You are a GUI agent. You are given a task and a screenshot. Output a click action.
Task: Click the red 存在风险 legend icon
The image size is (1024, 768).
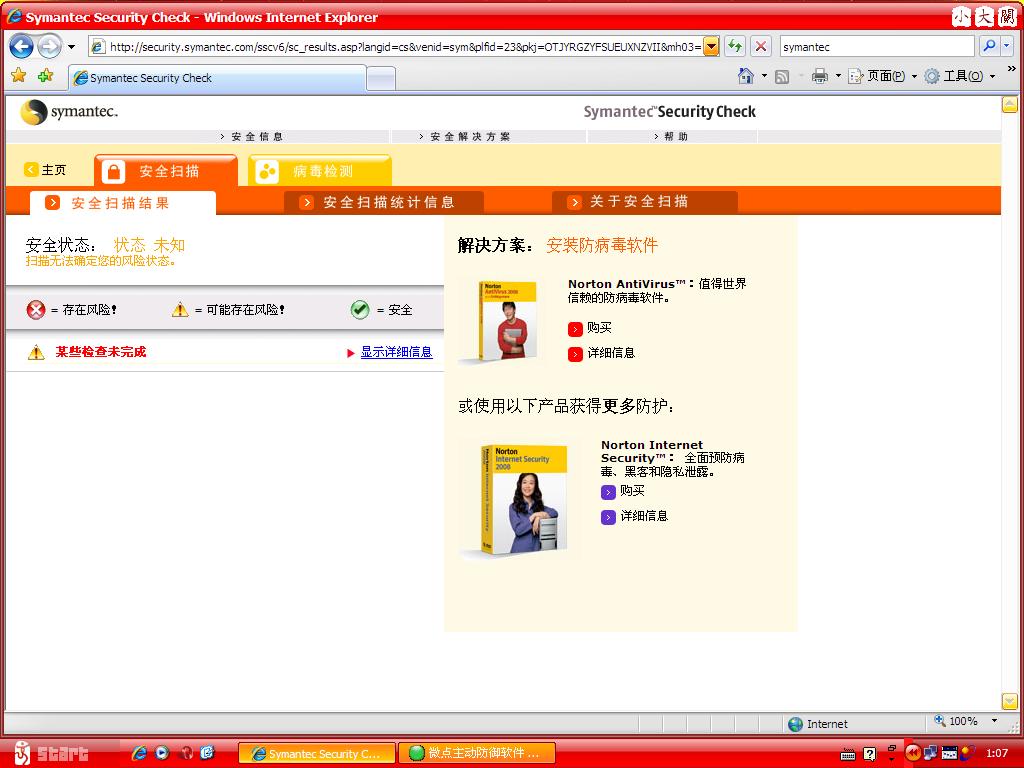36,310
